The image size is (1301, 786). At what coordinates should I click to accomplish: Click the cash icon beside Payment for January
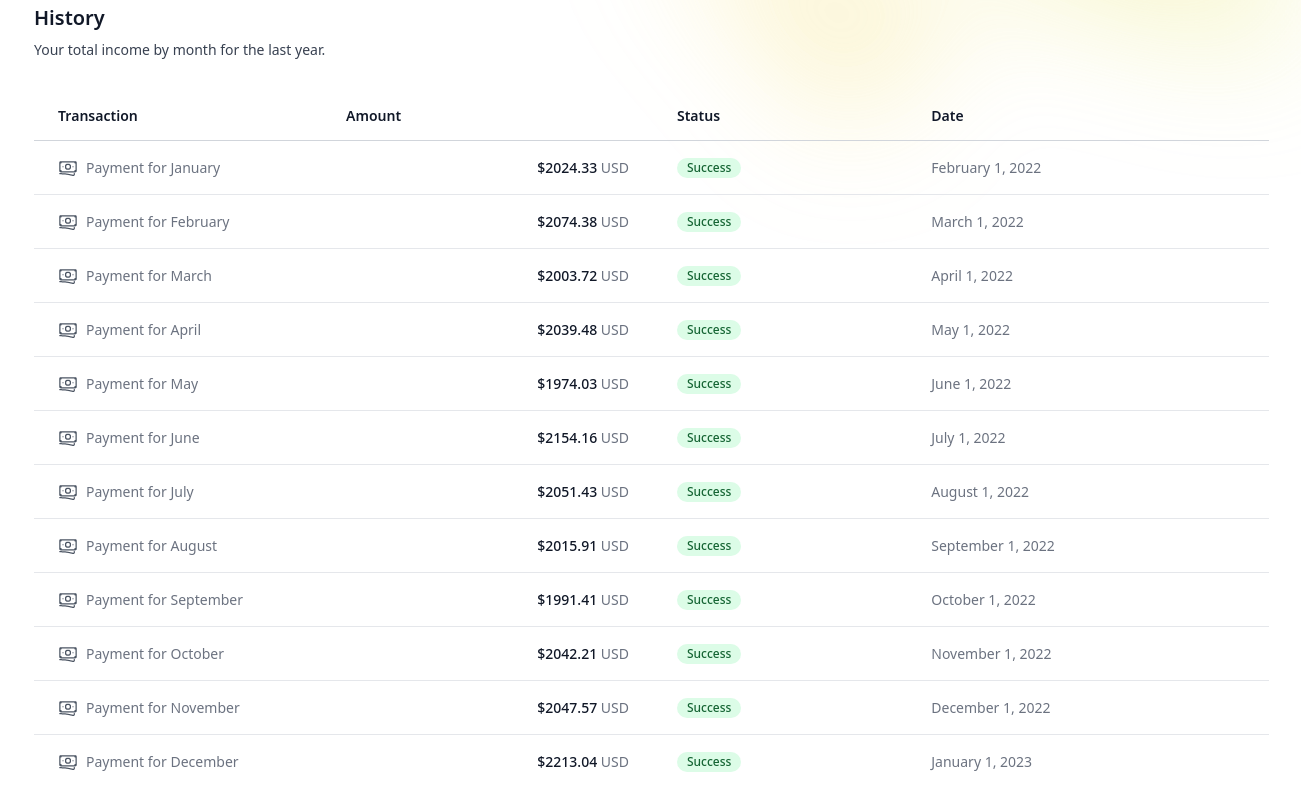click(68, 168)
